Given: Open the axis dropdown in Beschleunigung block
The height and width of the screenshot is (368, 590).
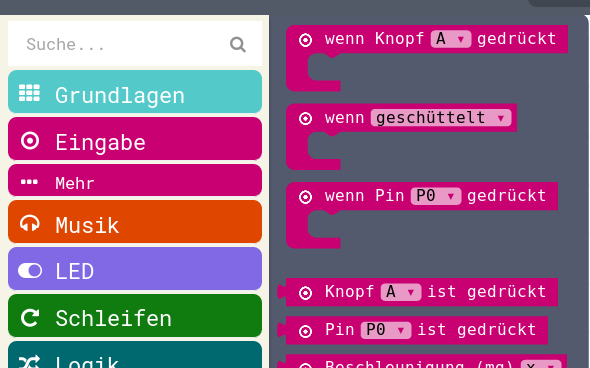Looking at the screenshot, I should point(541,364).
